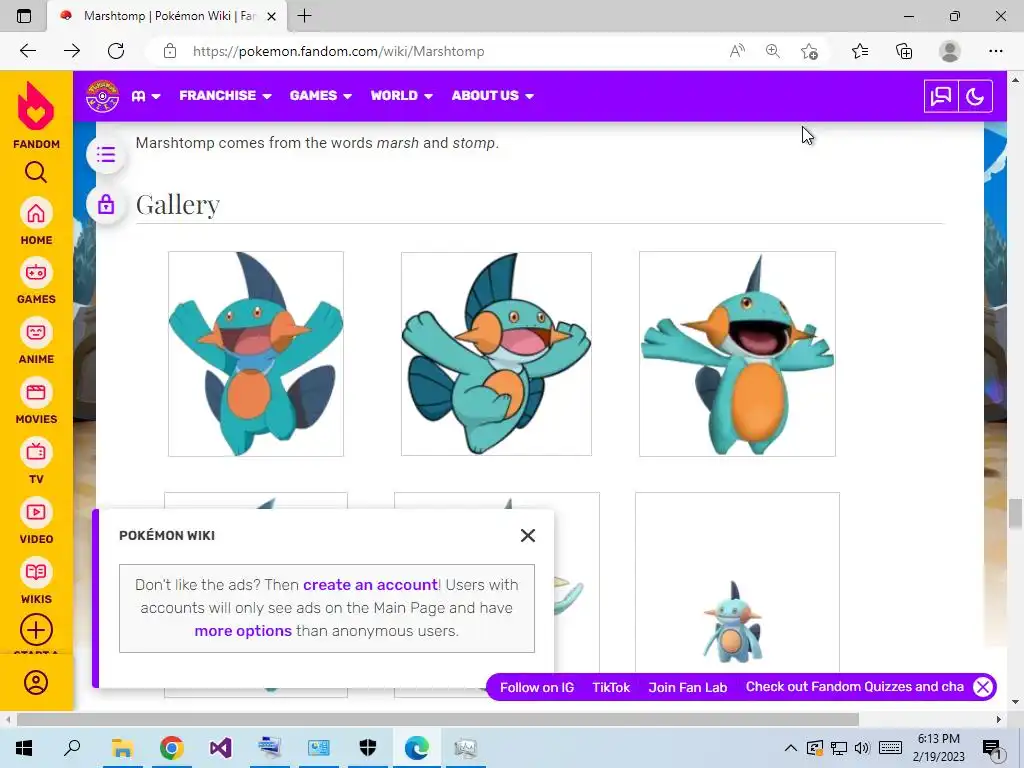Open the first Marshtomp anime gallery image
The width and height of the screenshot is (1024, 768).
(x=256, y=354)
